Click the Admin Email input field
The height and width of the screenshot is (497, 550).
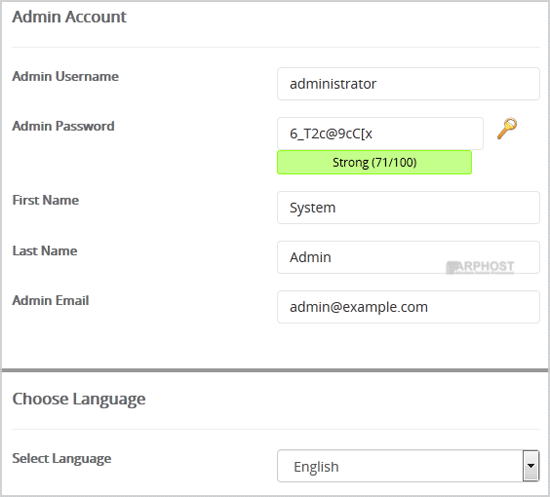[x=408, y=307]
